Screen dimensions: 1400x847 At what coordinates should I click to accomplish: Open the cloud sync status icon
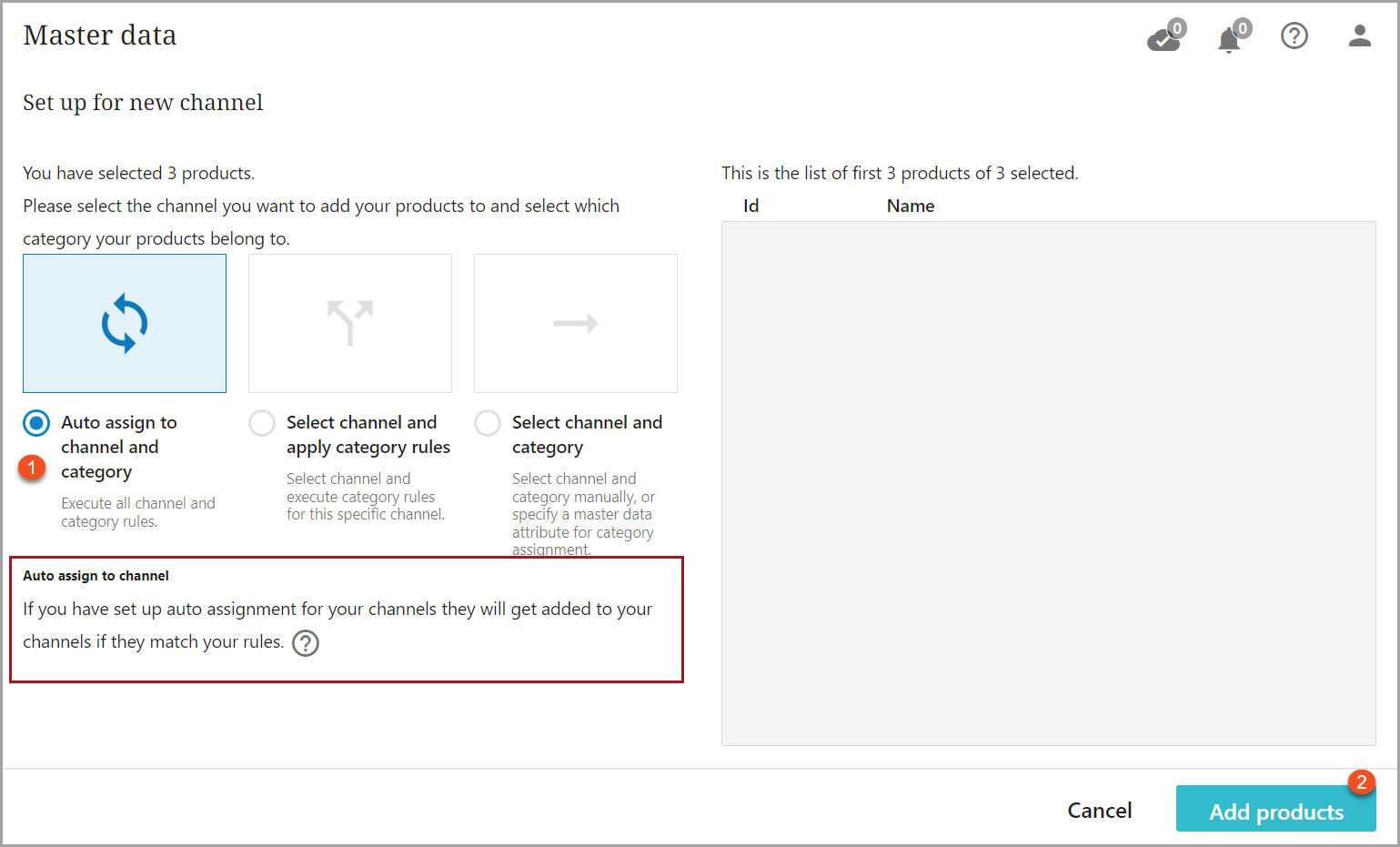(x=1163, y=38)
